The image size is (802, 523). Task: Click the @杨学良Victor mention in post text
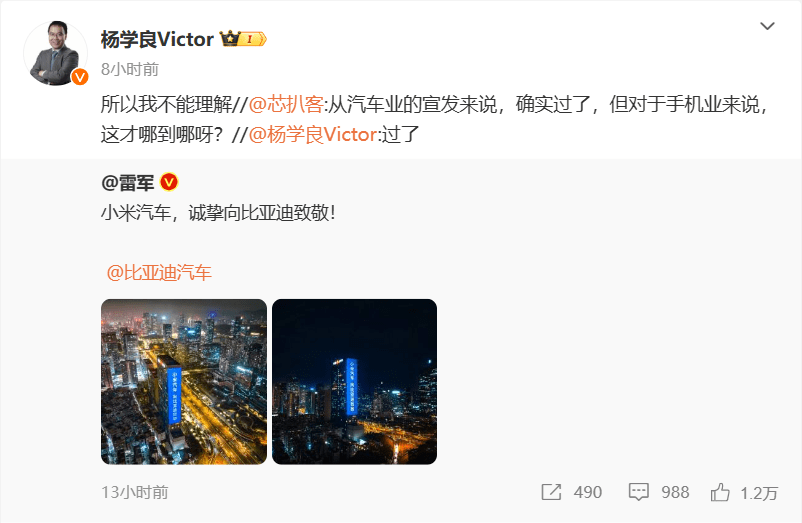[x=313, y=134]
